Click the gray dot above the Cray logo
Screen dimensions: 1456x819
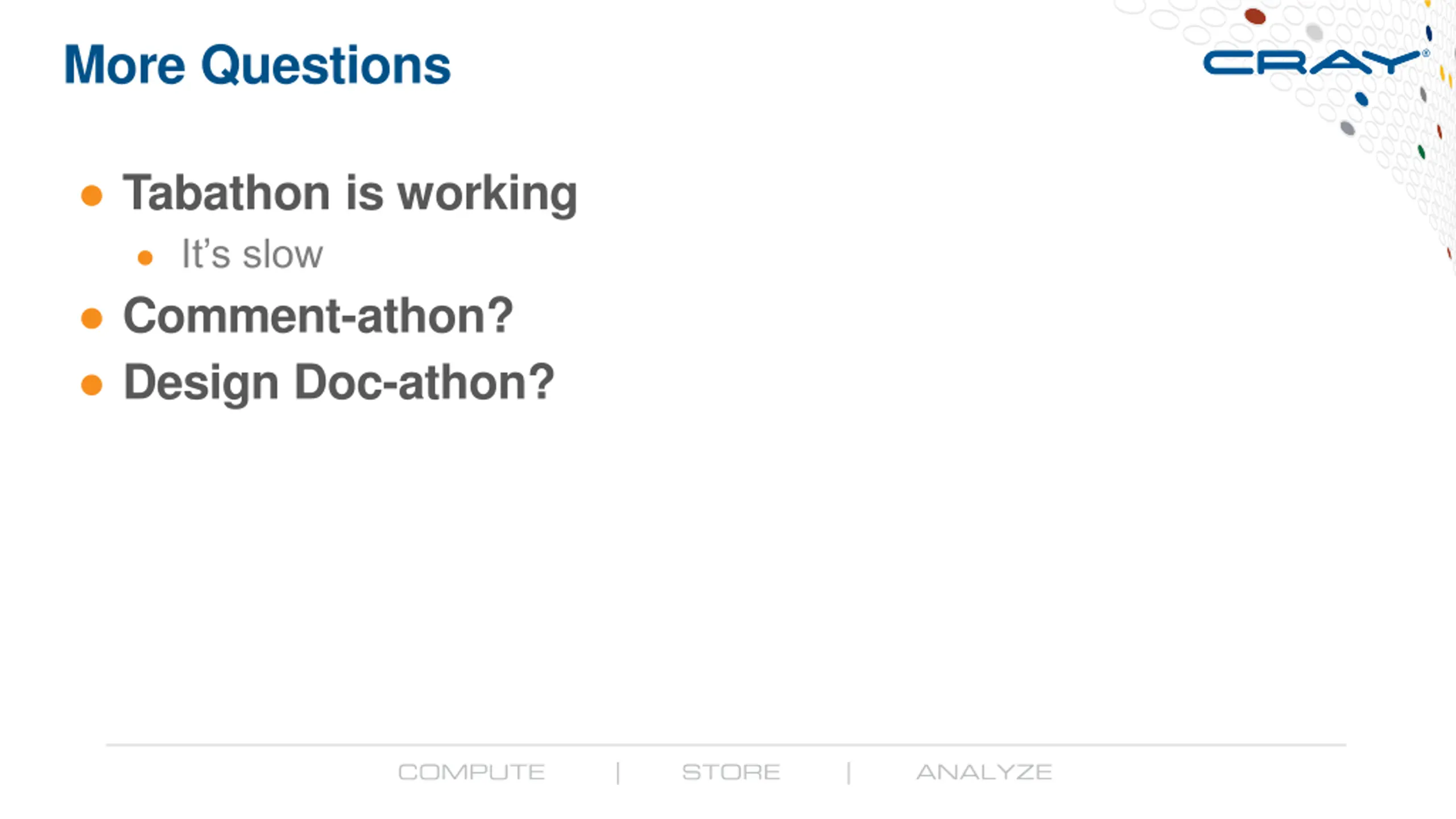click(x=1314, y=32)
